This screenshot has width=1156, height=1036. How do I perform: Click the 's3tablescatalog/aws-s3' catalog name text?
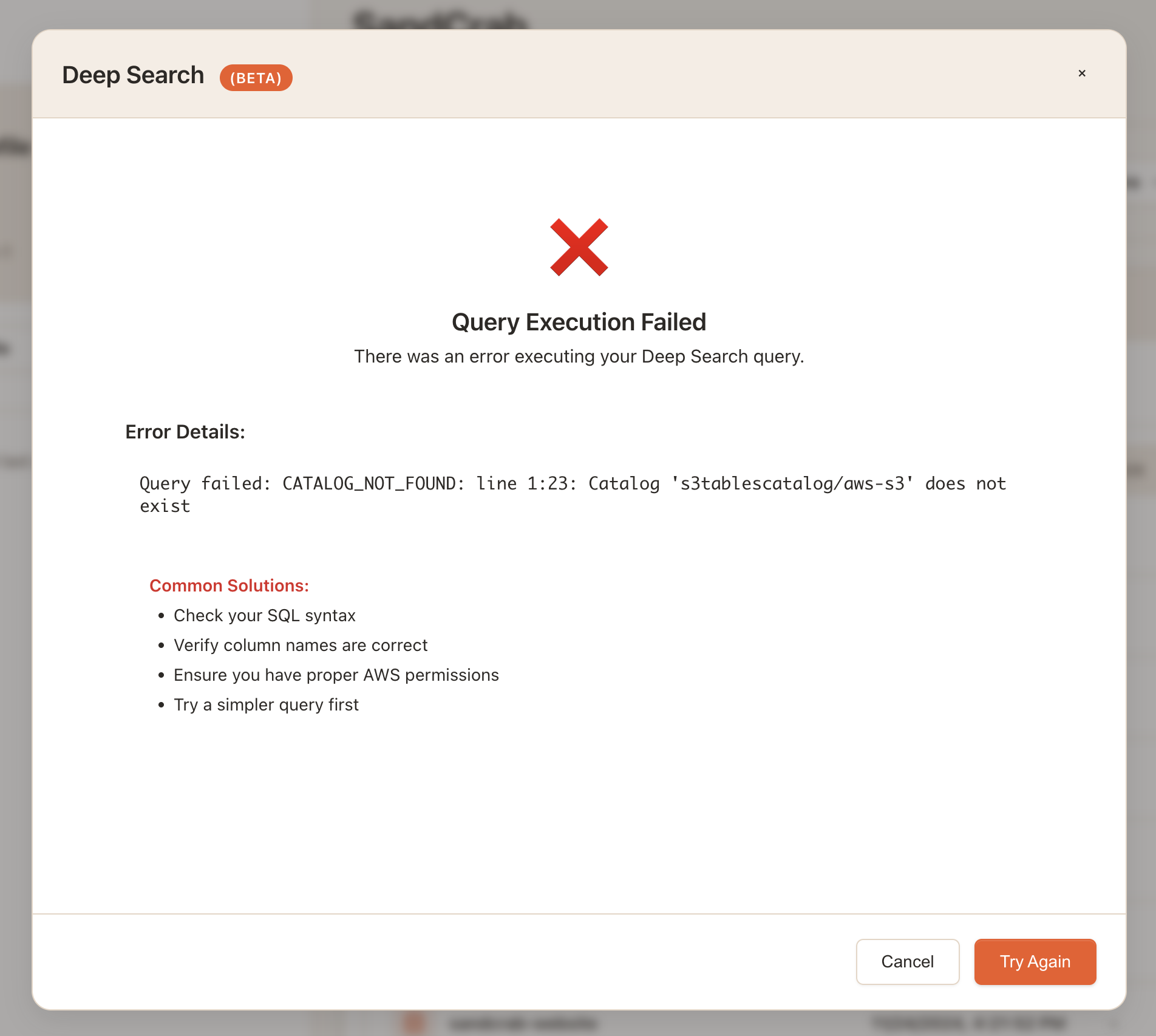pyautogui.click(x=790, y=483)
